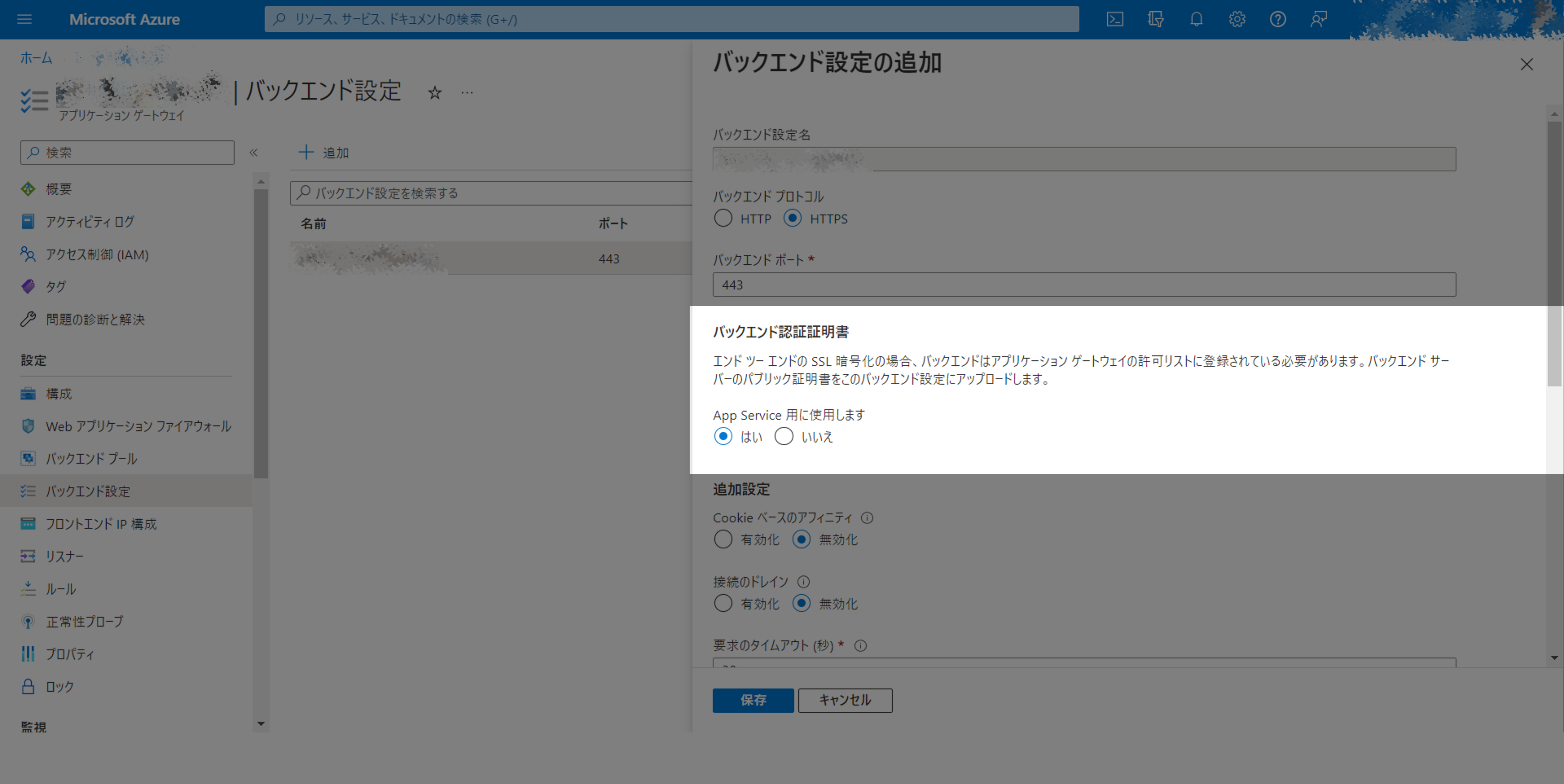Open the 接続のドレイン info tooltip
Image resolution: width=1564 pixels, height=784 pixels.
coord(803,581)
